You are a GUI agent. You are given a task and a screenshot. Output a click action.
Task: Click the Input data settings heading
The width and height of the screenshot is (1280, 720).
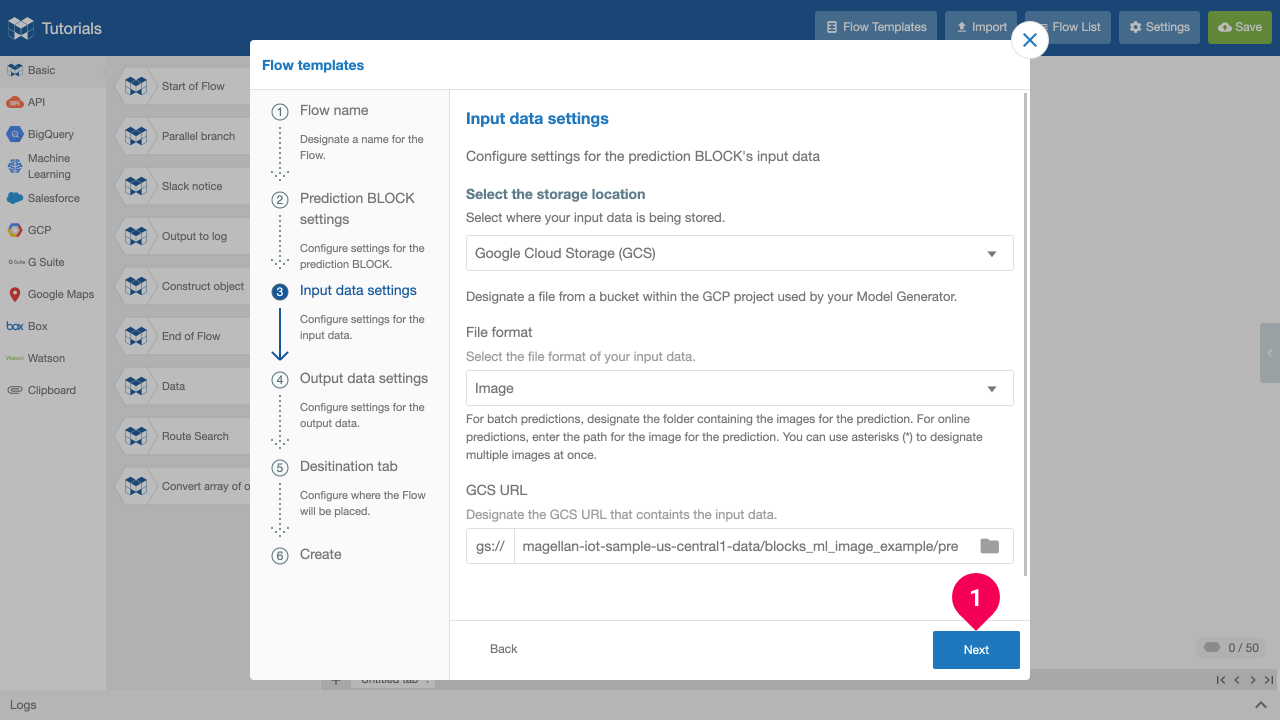pyautogui.click(x=537, y=119)
